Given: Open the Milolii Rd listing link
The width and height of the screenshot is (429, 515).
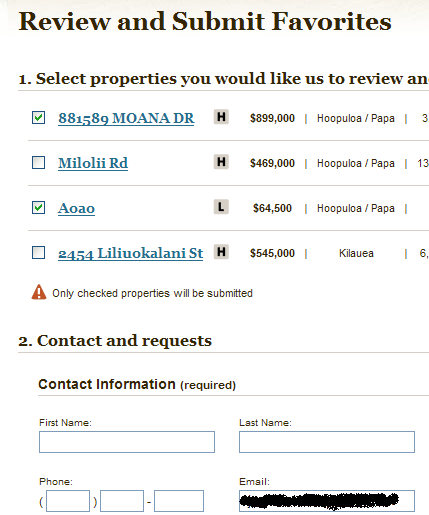Looking at the screenshot, I should click(x=93, y=163).
